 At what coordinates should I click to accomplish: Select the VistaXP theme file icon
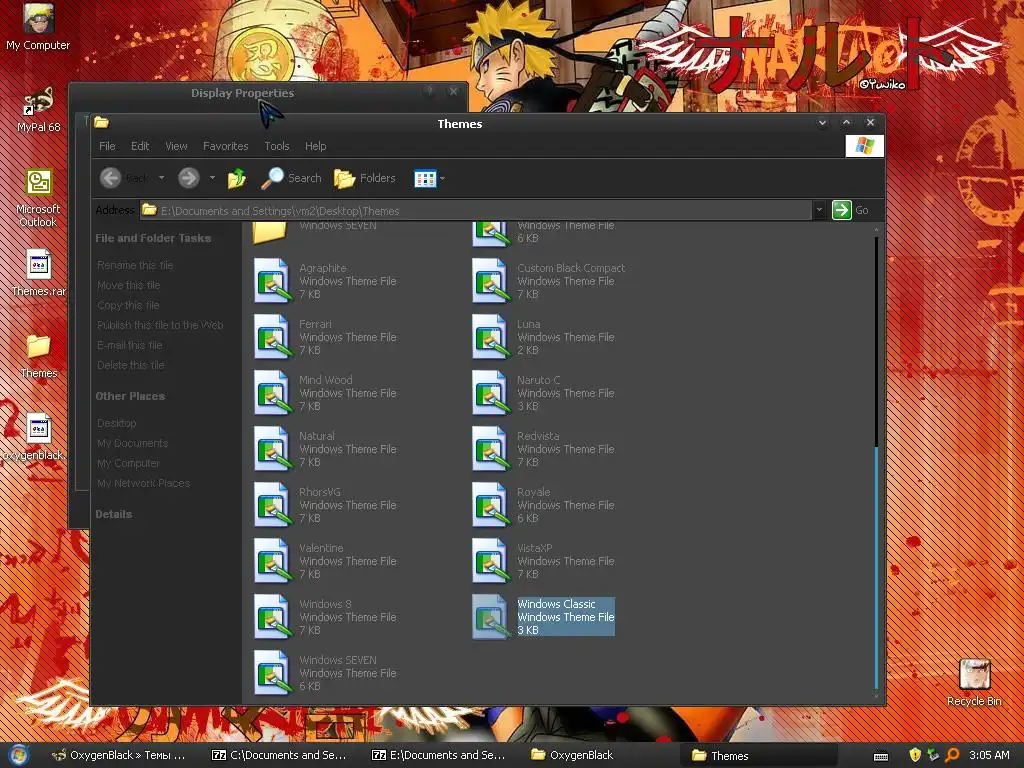[x=490, y=561]
